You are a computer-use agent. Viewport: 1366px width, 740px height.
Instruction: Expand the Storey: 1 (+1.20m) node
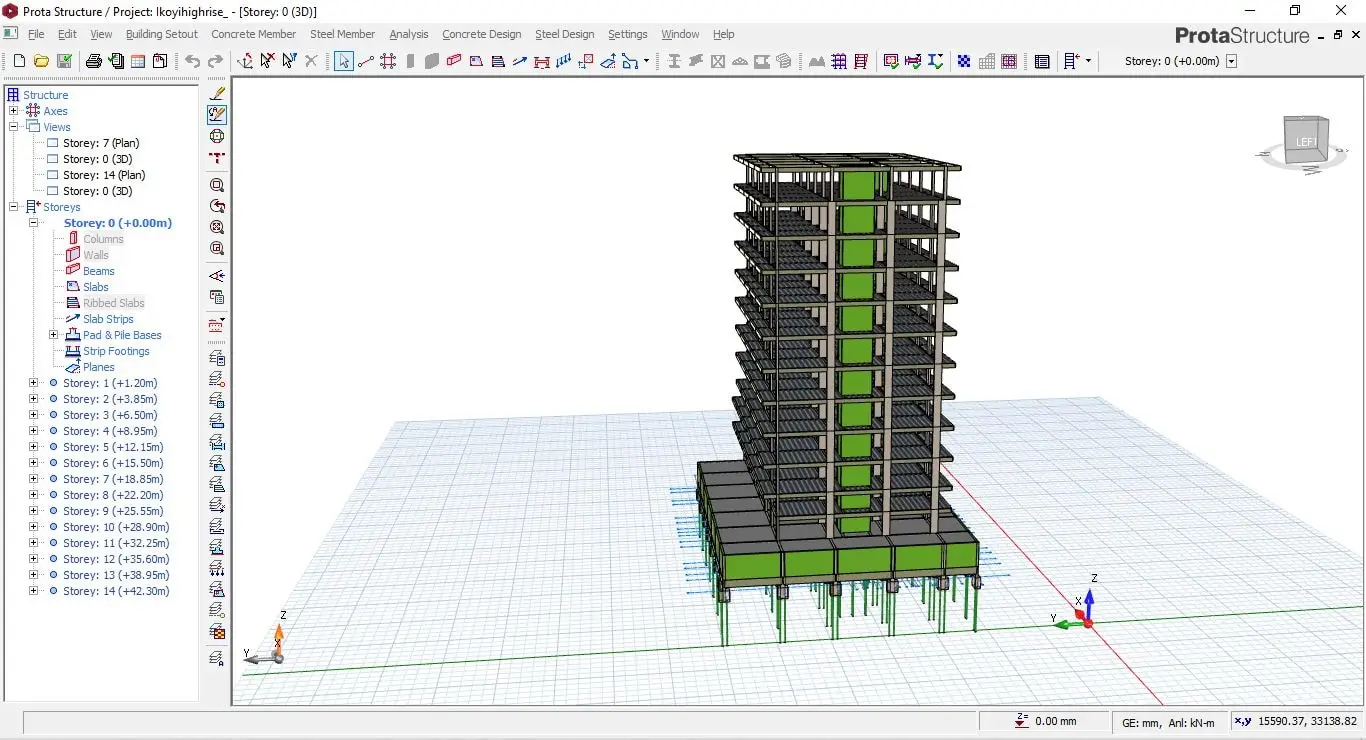click(33, 383)
